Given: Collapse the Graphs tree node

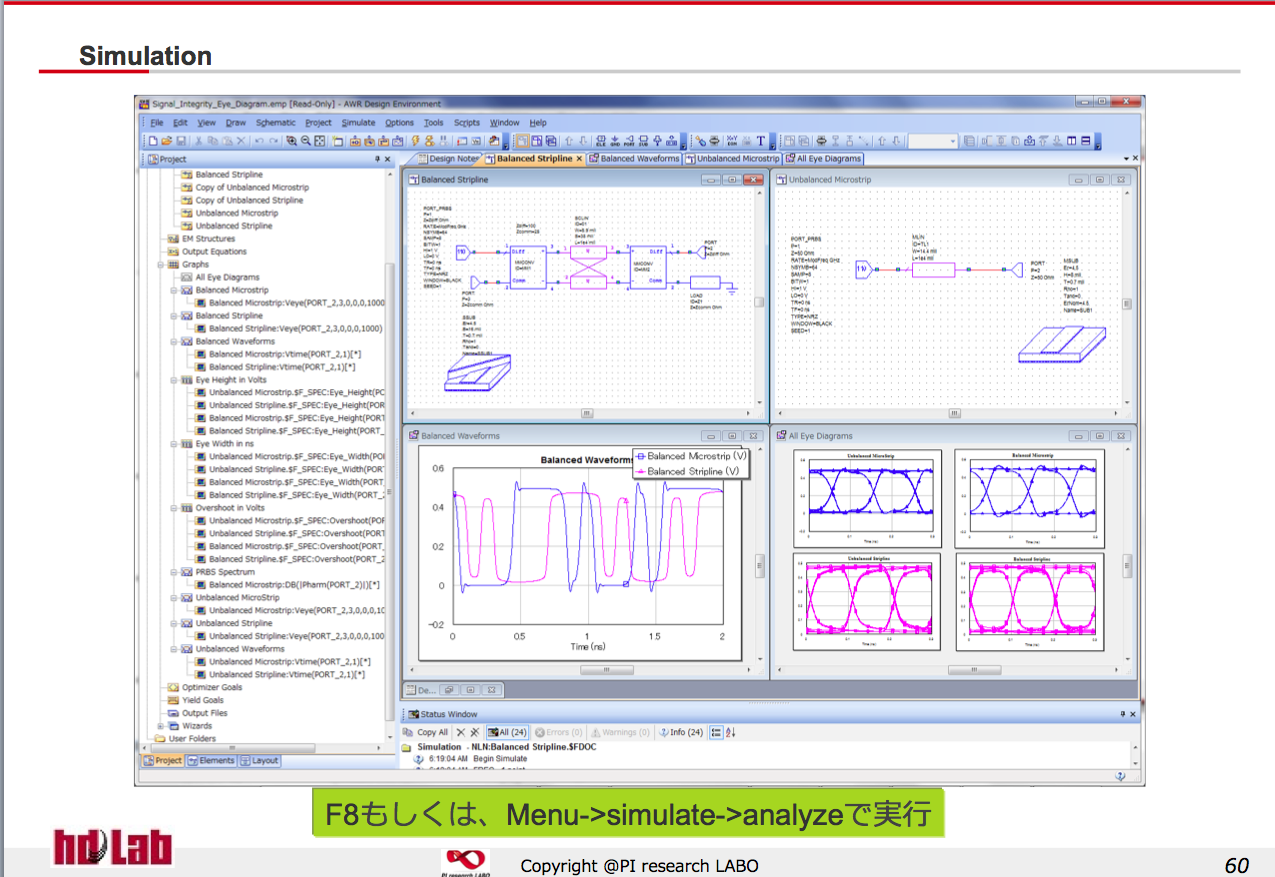Looking at the screenshot, I should click(x=160, y=265).
